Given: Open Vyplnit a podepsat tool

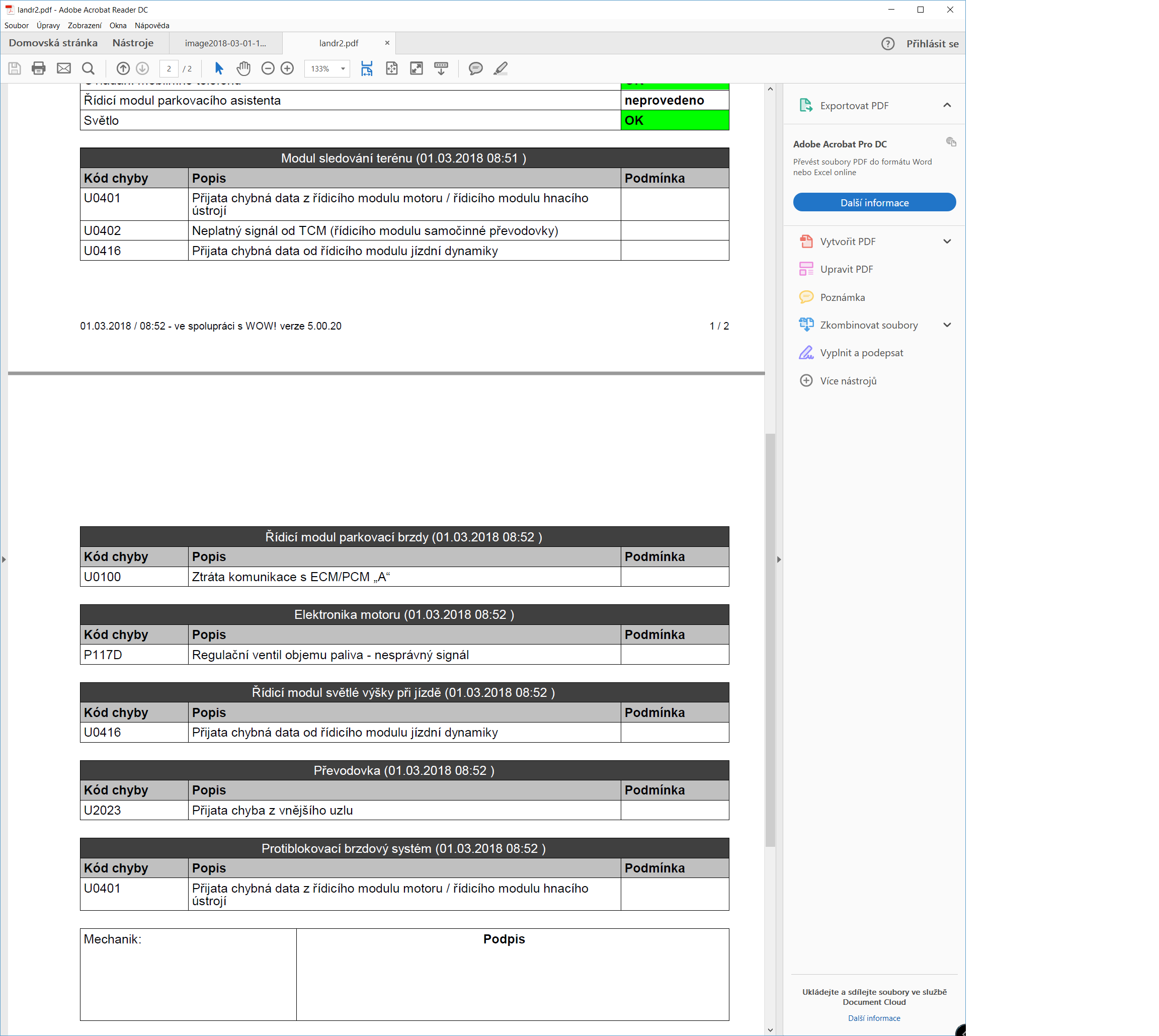Looking at the screenshot, I should [861, 353].
